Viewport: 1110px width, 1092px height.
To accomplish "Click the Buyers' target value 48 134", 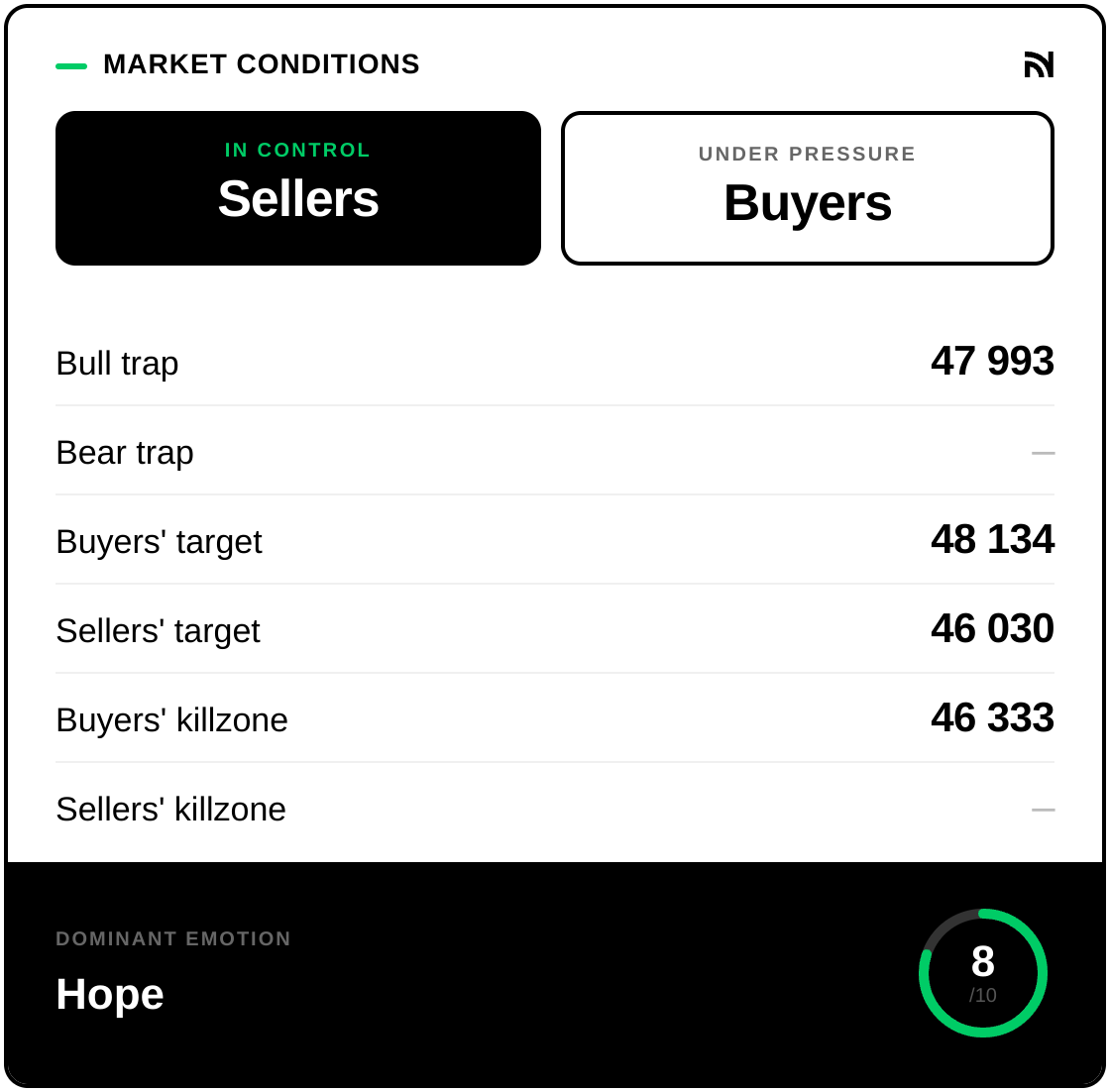I will [x=992, y=540].
